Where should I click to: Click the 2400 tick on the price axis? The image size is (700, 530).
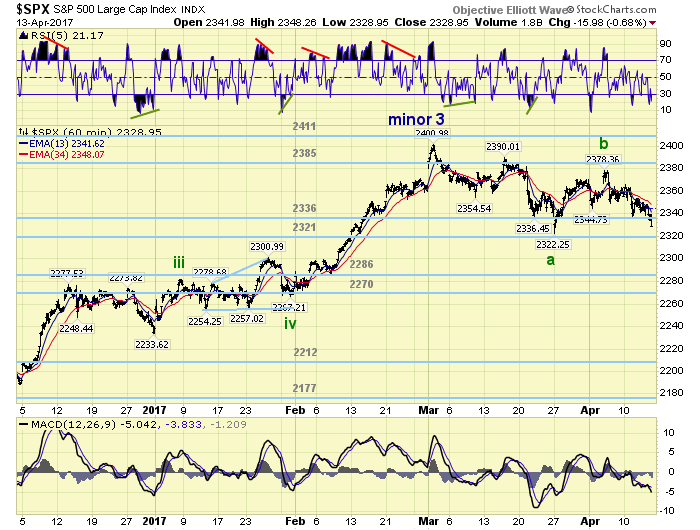click(671, 146)
